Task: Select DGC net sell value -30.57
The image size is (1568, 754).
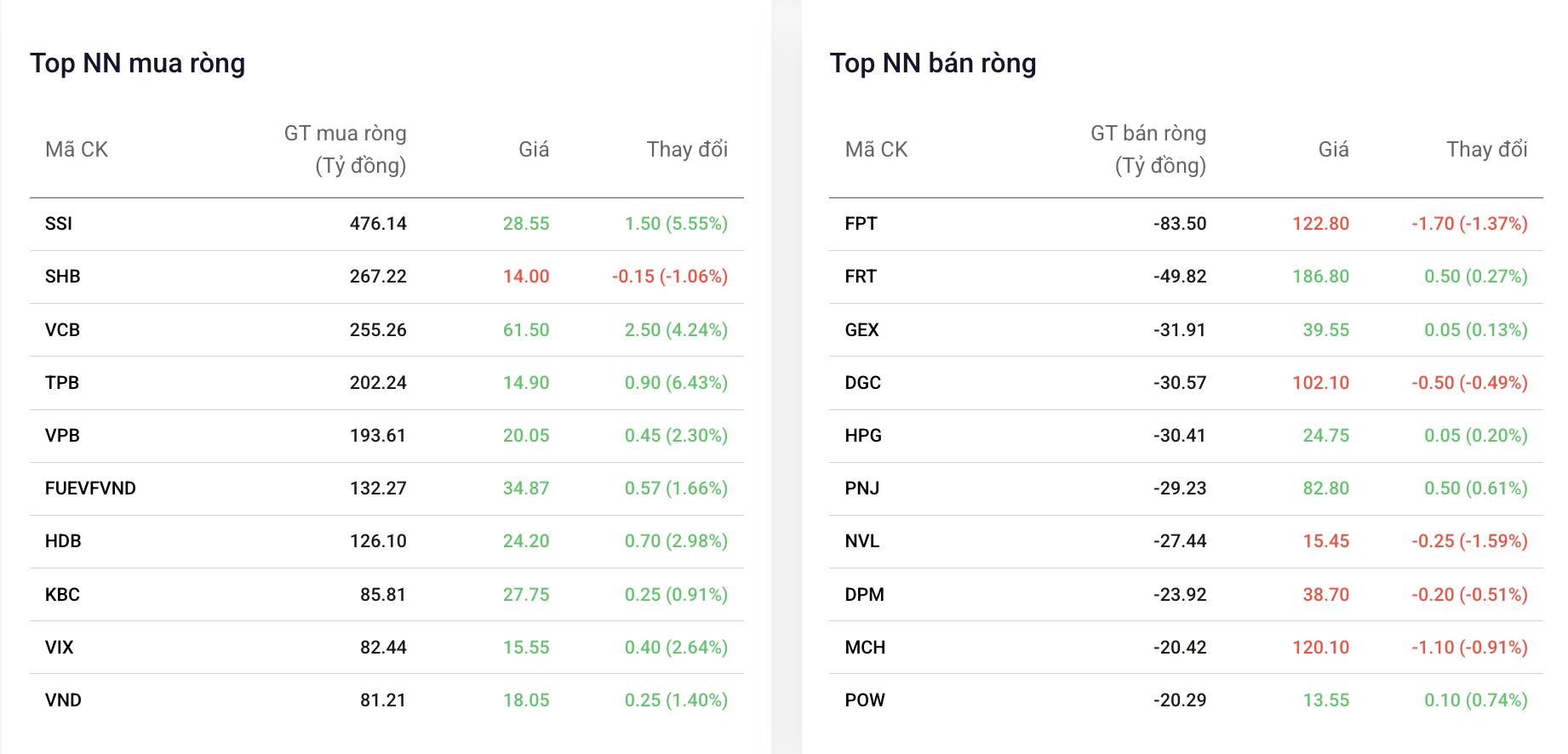Action: click(1180, 383)
